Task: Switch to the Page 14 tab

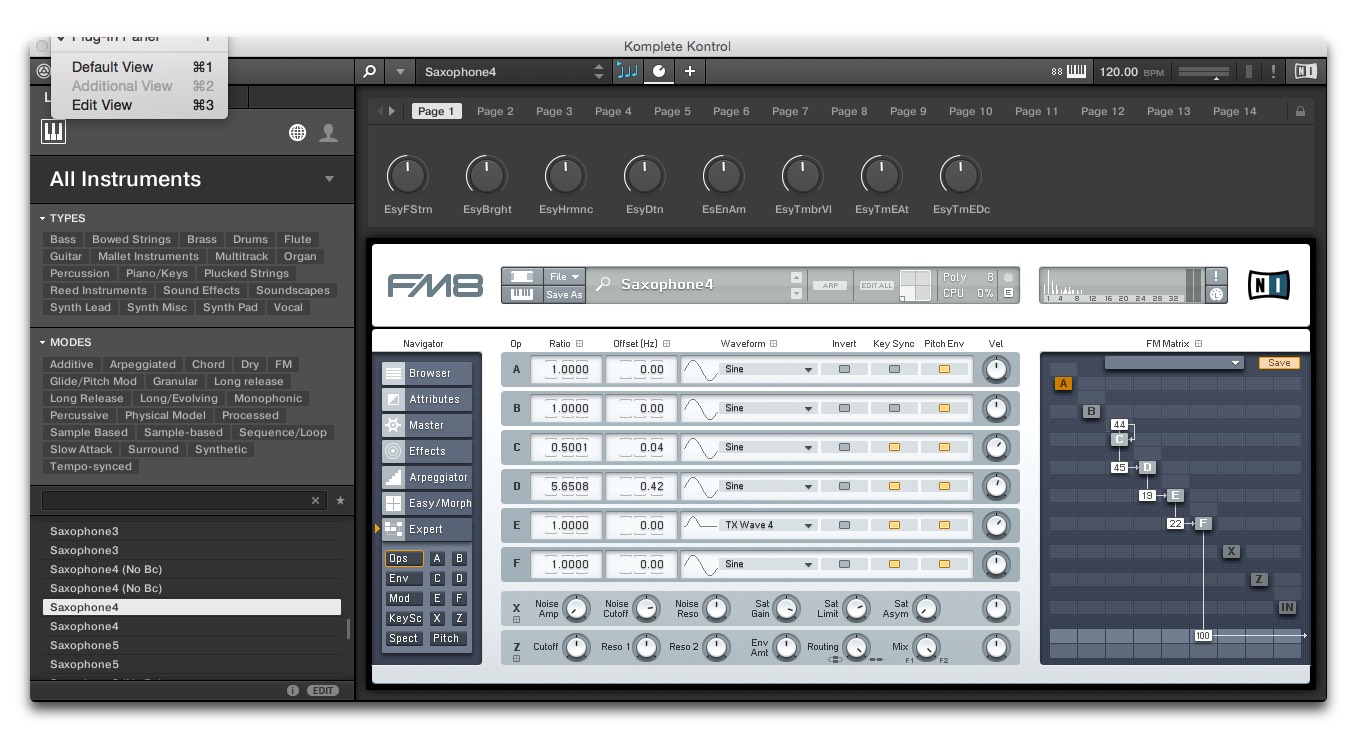Action: point(1234,112)
